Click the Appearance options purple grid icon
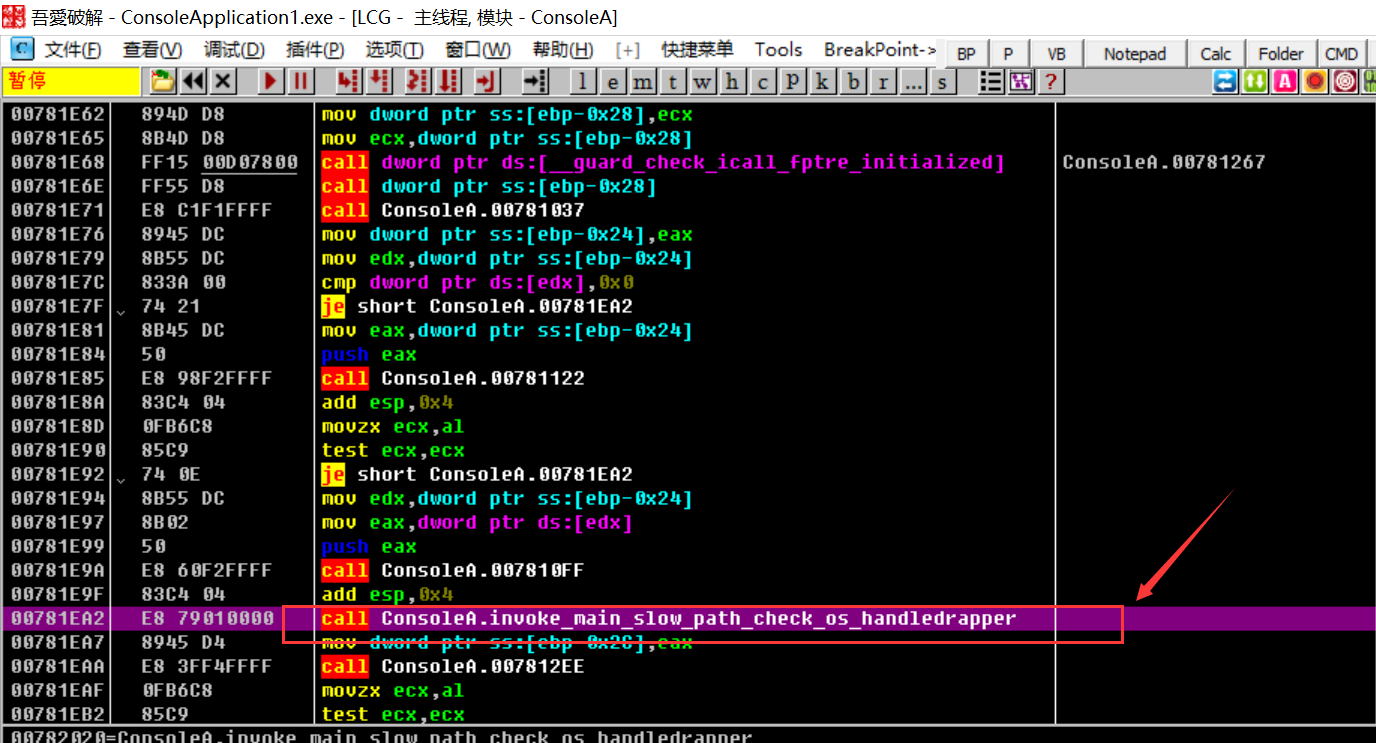This screenshot has height=743, width=1376. pyautogui.click(x=1020, y=81)
